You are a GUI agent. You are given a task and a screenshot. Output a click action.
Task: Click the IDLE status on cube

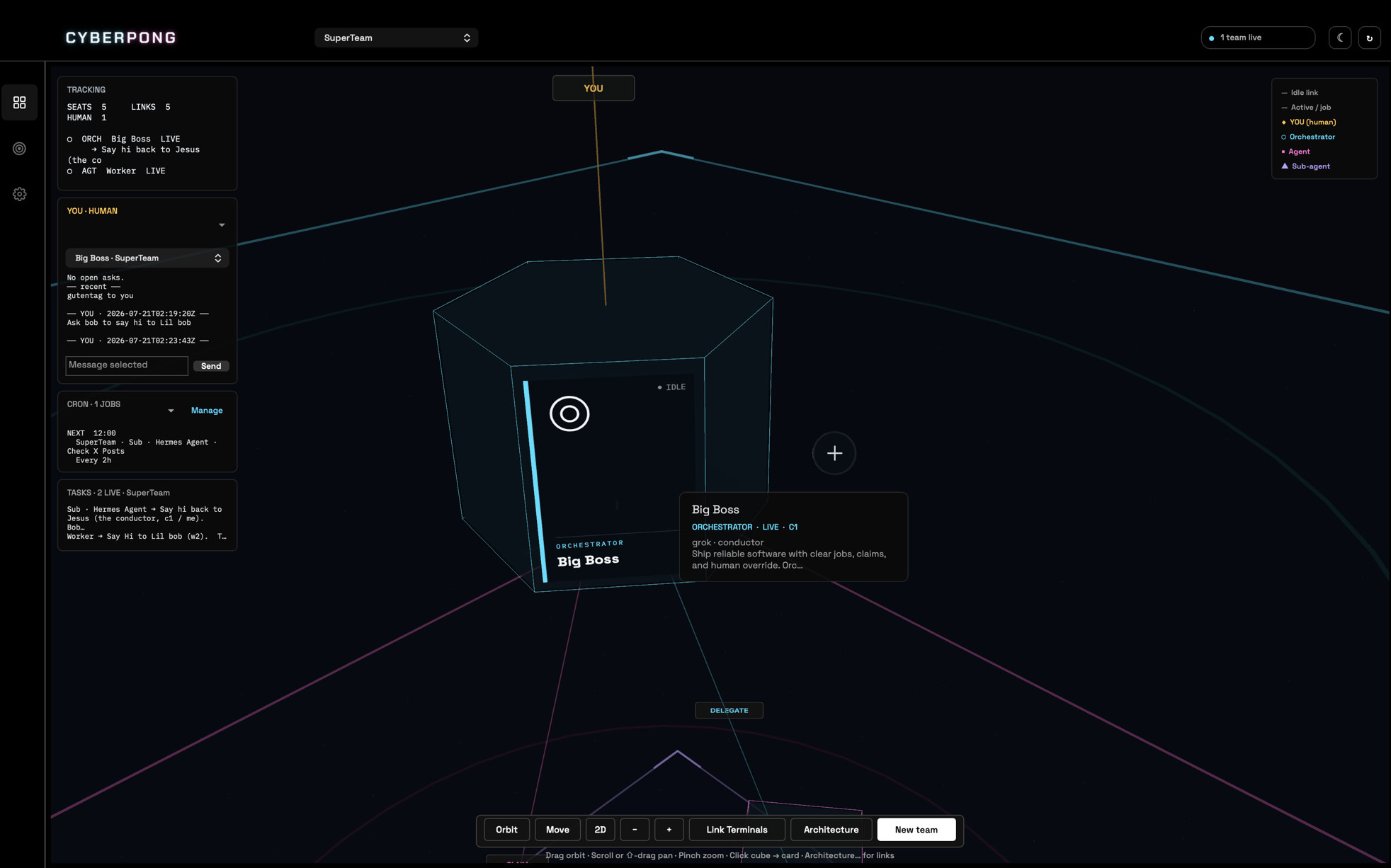671,387
